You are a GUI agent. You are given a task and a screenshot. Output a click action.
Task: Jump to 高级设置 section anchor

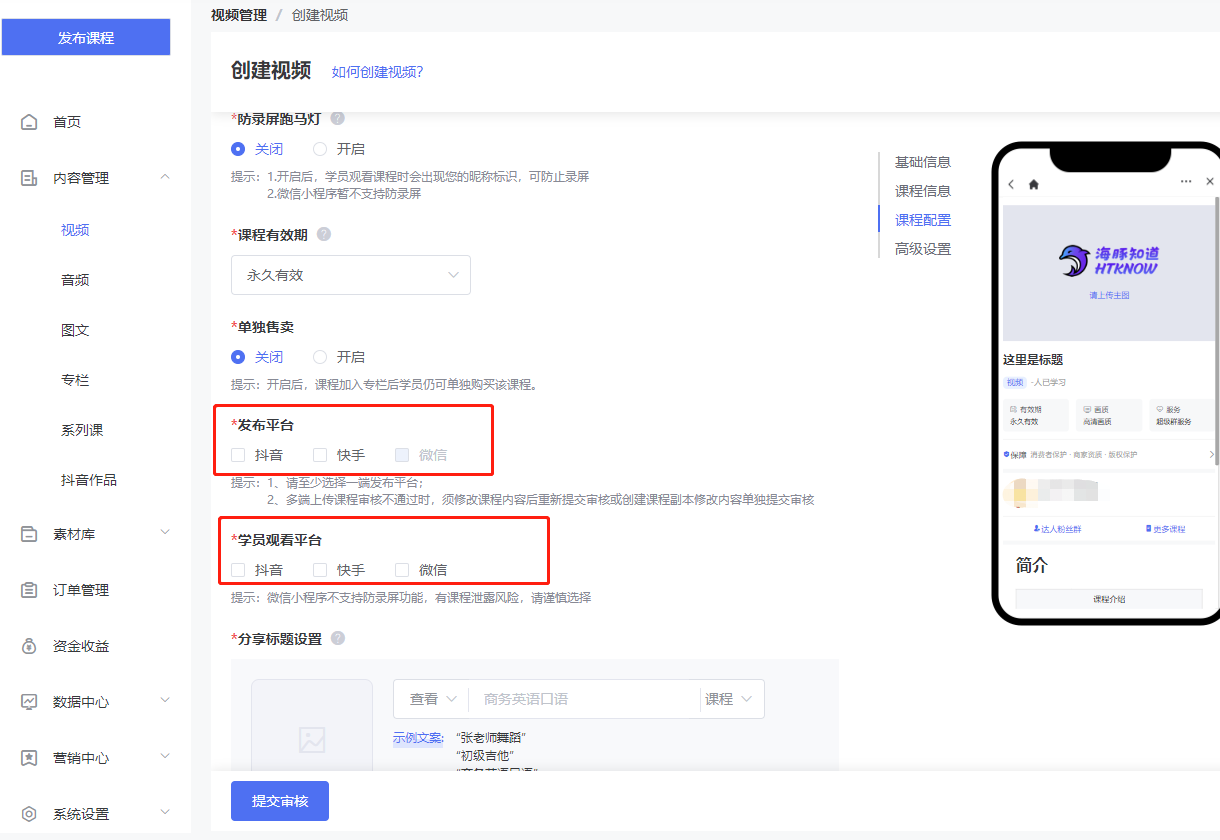(923, 249)
